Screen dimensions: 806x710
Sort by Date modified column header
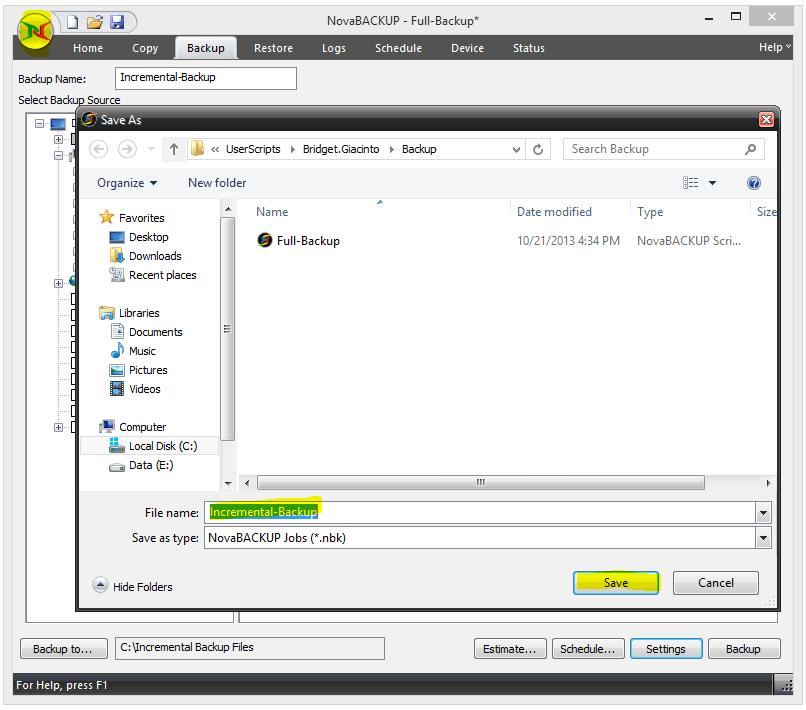click(554, 212)
